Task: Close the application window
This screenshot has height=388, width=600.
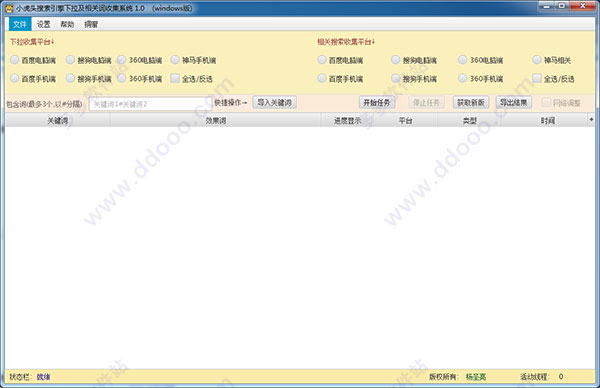Action: tap(583, 6)
